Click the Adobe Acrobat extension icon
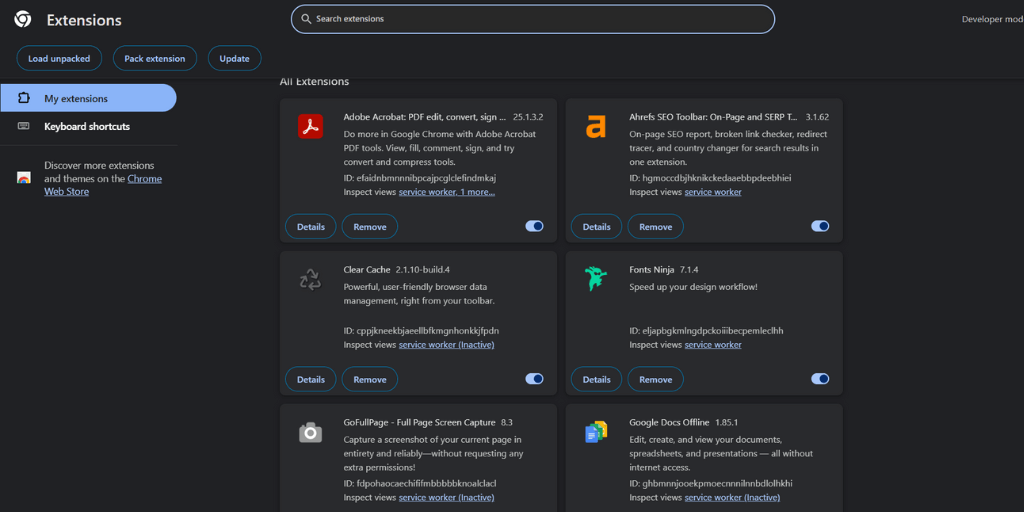The image size is (1024, 512). pos(311,126)
